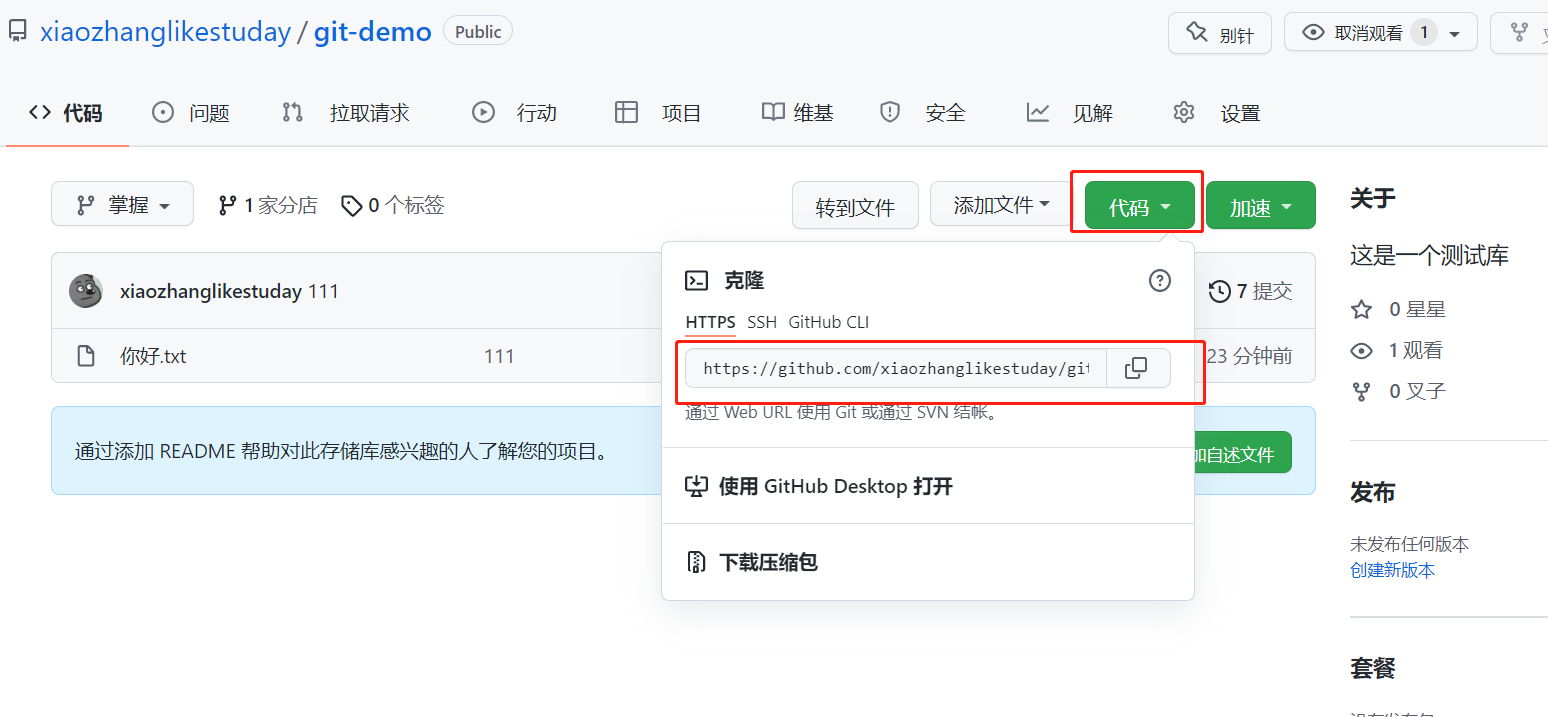This screenshot has height=717, width=1548.
Task: View the 1 观看 watchers link
Action: (1396, 351)
